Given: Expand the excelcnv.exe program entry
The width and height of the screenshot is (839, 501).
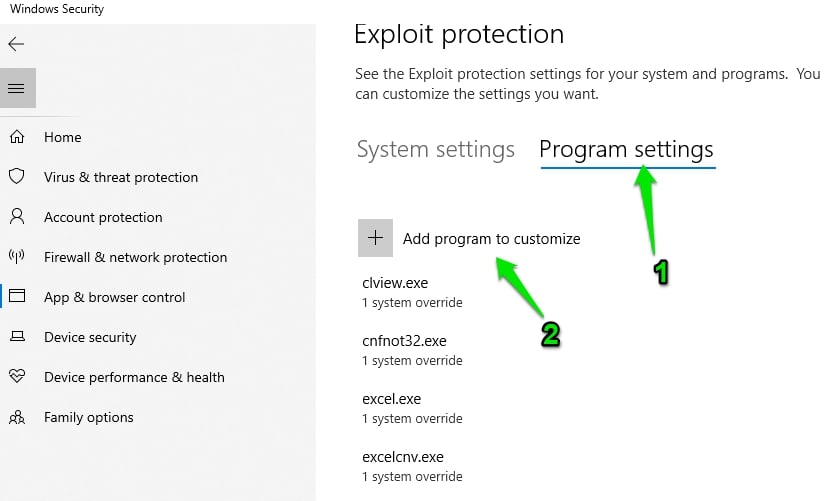Looking at the screenshot, I should (x=413, y=466).
